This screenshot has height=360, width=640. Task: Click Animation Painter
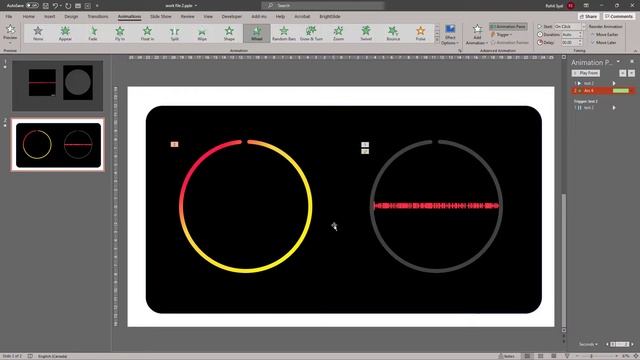509,42
